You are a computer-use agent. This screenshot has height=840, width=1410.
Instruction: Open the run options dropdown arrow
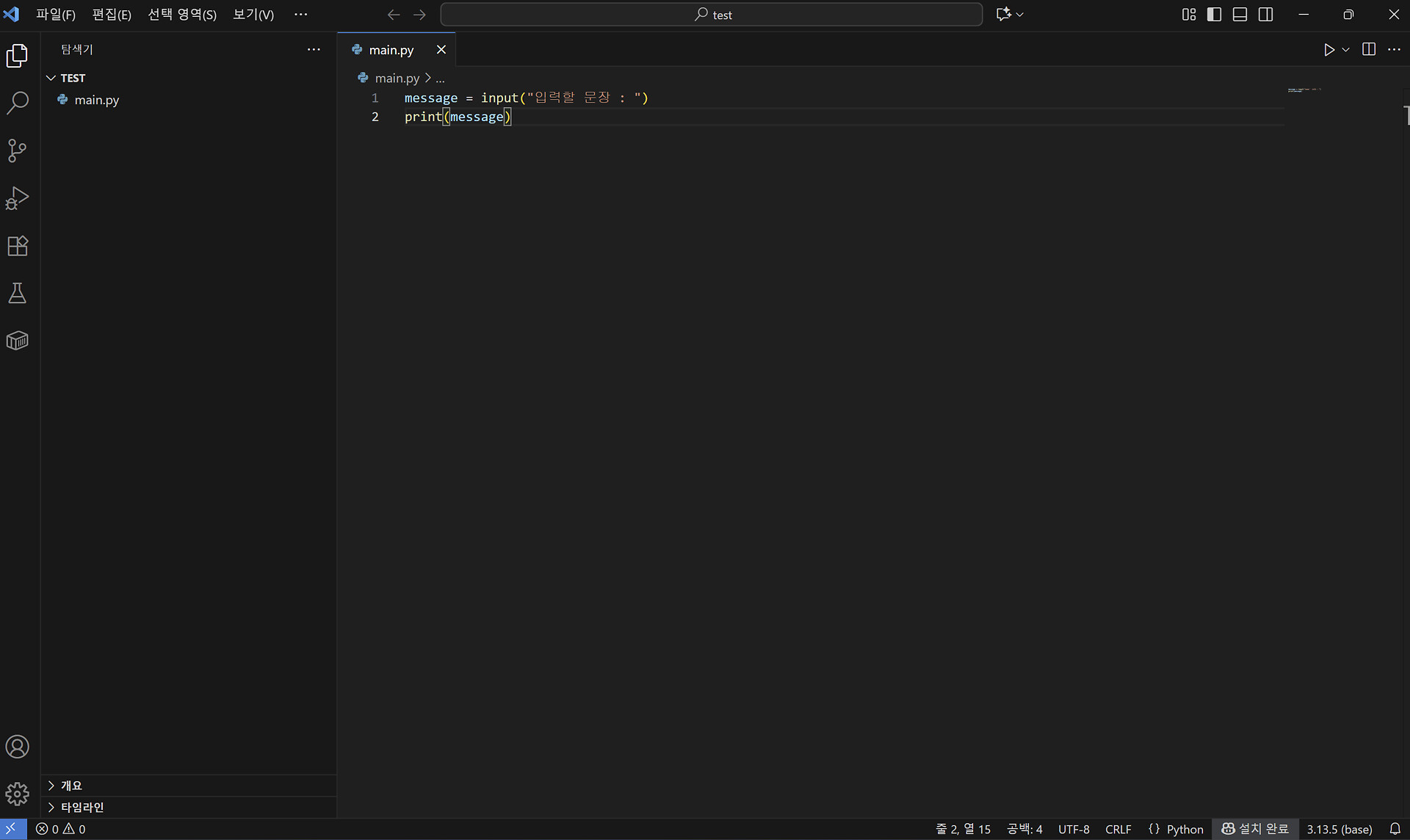[1345, 50]
